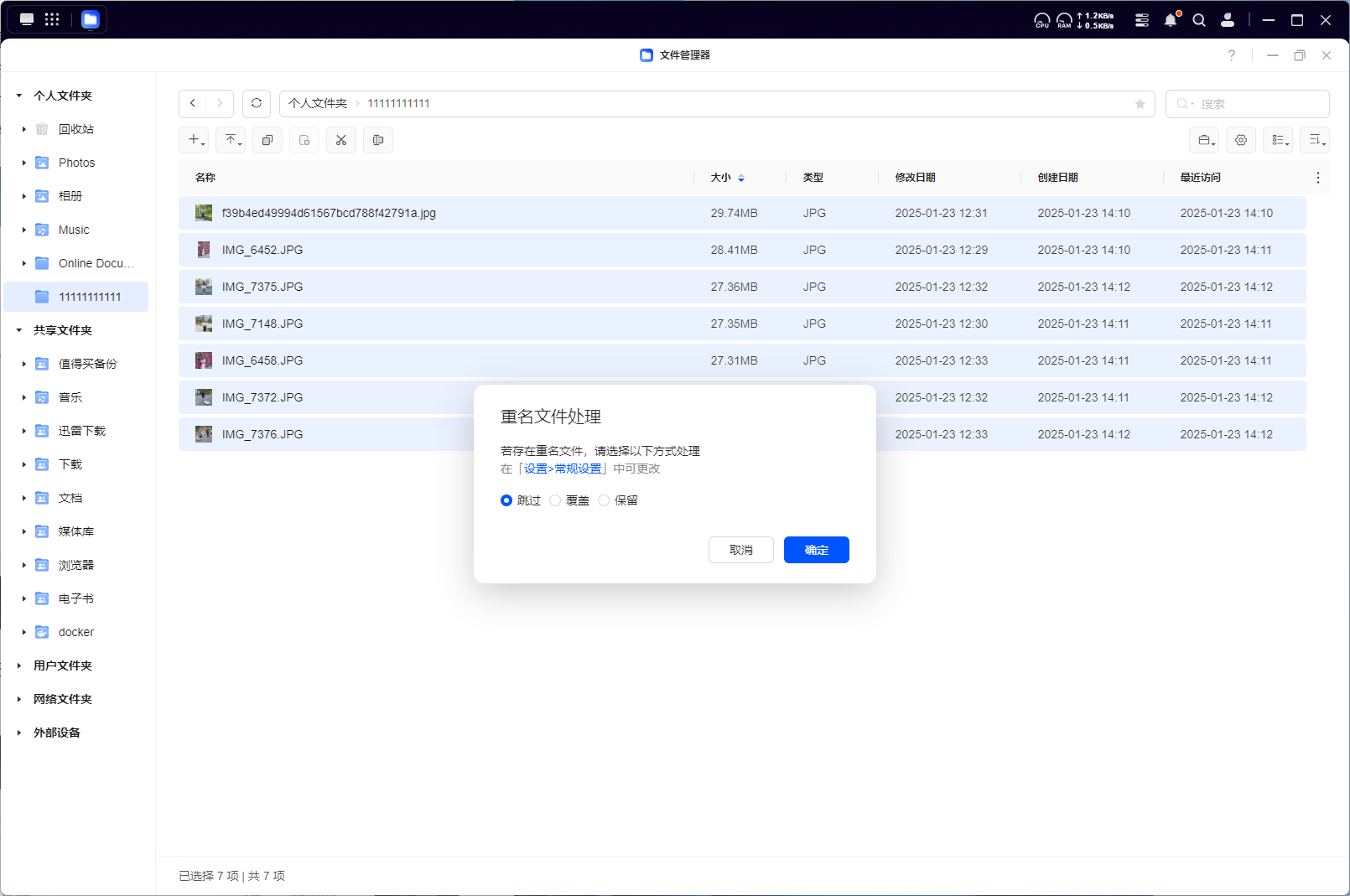Expand the 外部设备 section arrow
This screenshot has width=1350, height=896.
pos(19,733)
